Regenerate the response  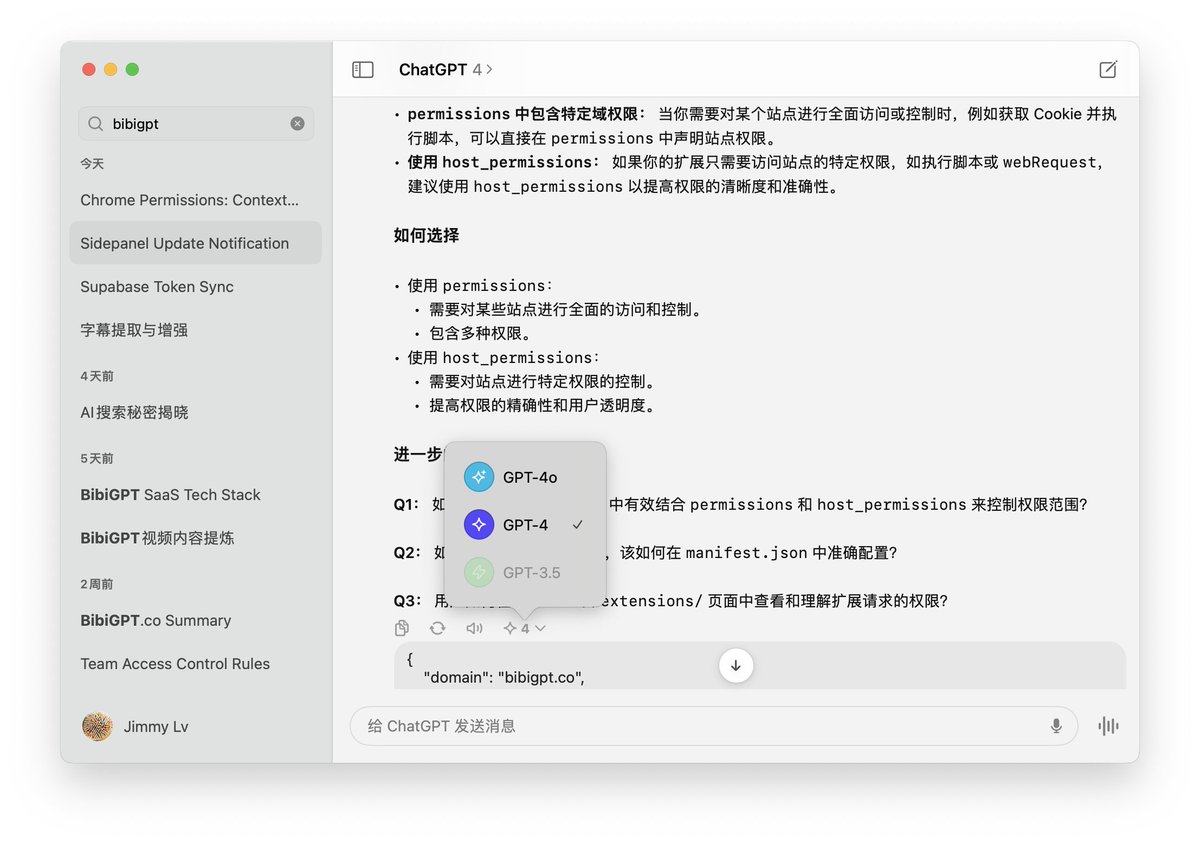pos(438,628)
